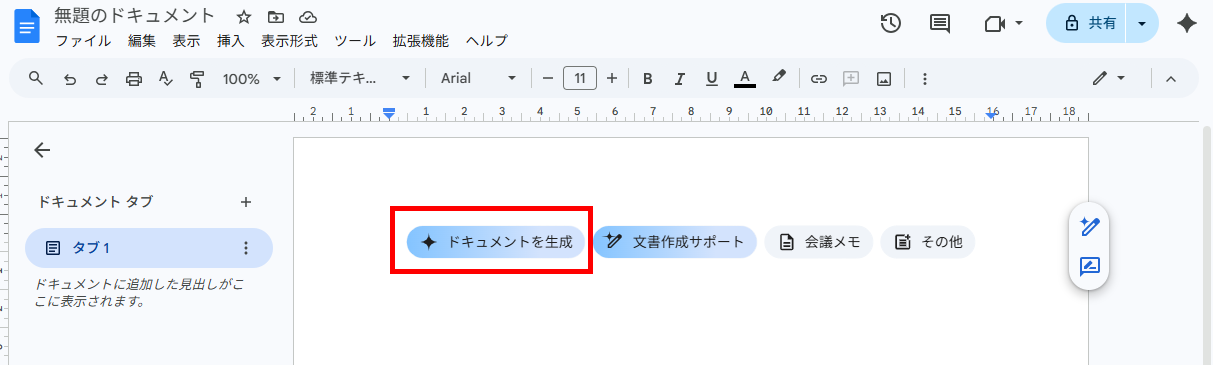This screenshot has width=1213, height=365.
Task: Click the move to folder icon
Action: point(276,17)
